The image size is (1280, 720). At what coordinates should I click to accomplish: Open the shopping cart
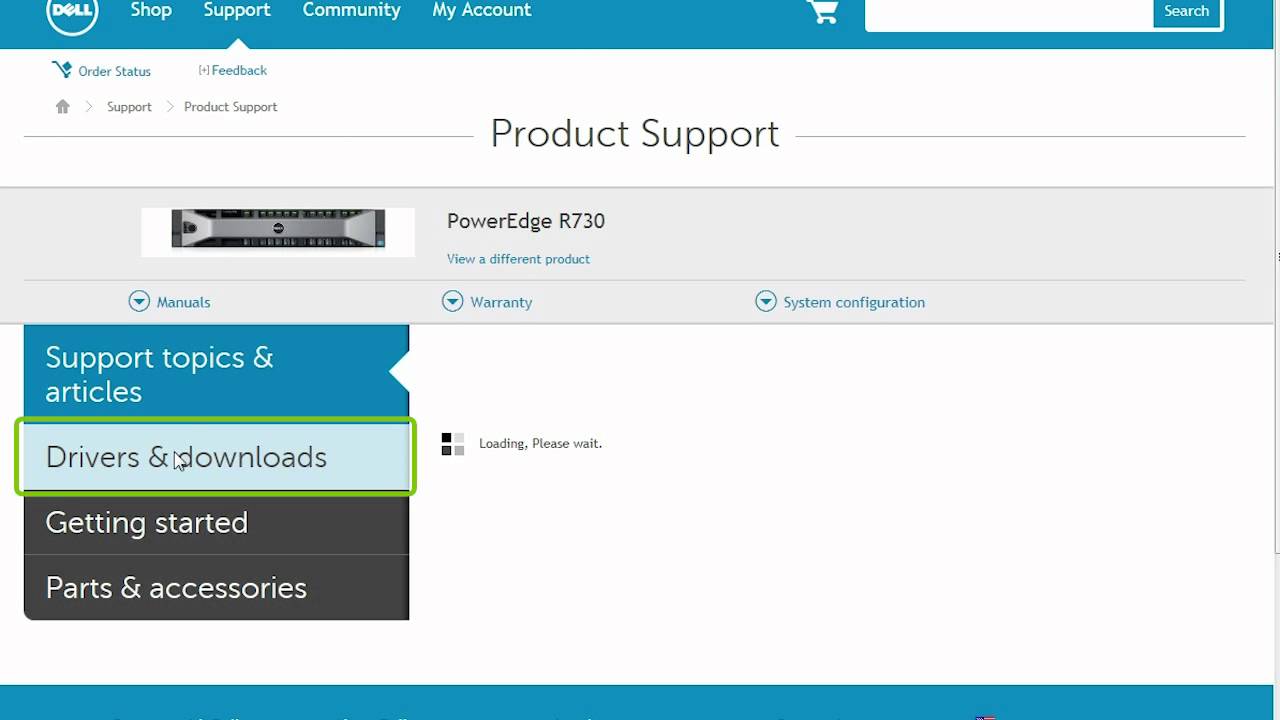pos(822,12)
